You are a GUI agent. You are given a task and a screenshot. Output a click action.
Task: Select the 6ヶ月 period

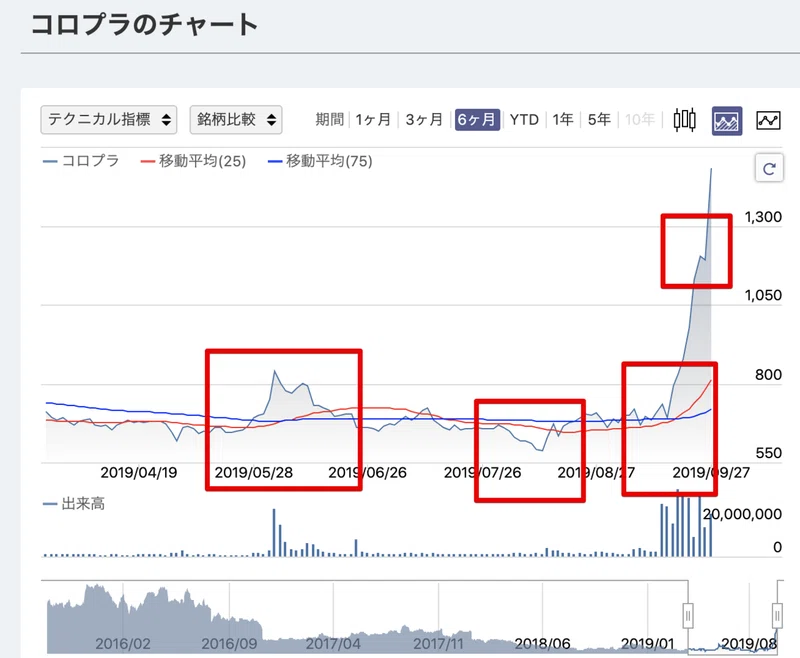[477, 120]
